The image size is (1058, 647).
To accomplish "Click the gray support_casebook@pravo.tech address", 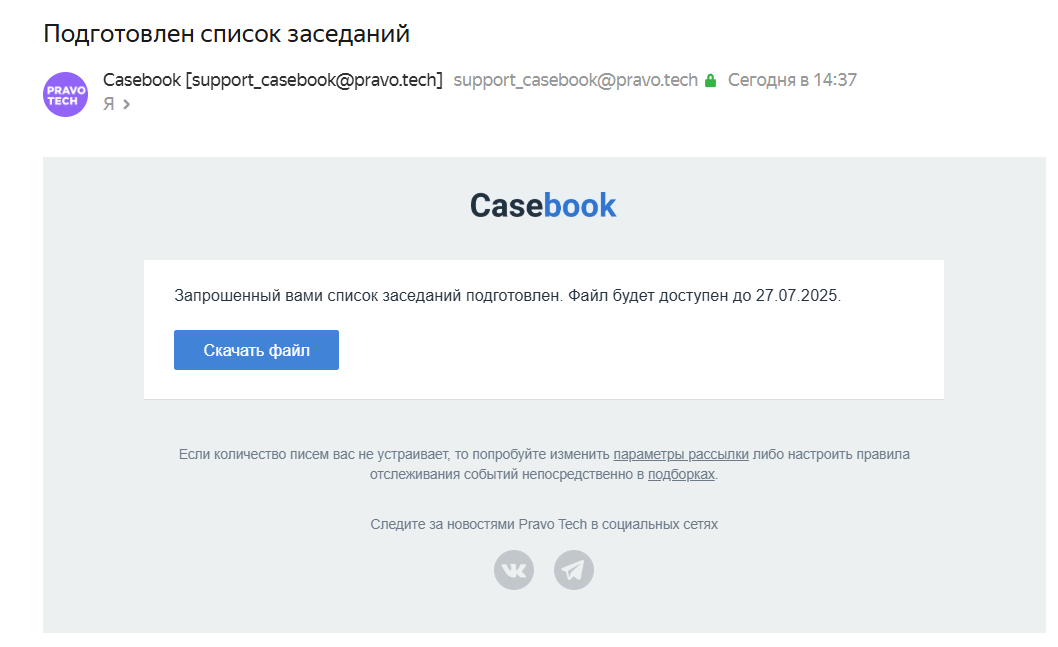I will [x=576, y=80].
